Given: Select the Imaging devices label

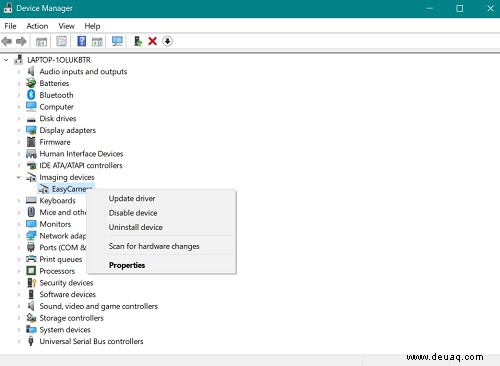Looking at the screenshot, I should (67, 177).
